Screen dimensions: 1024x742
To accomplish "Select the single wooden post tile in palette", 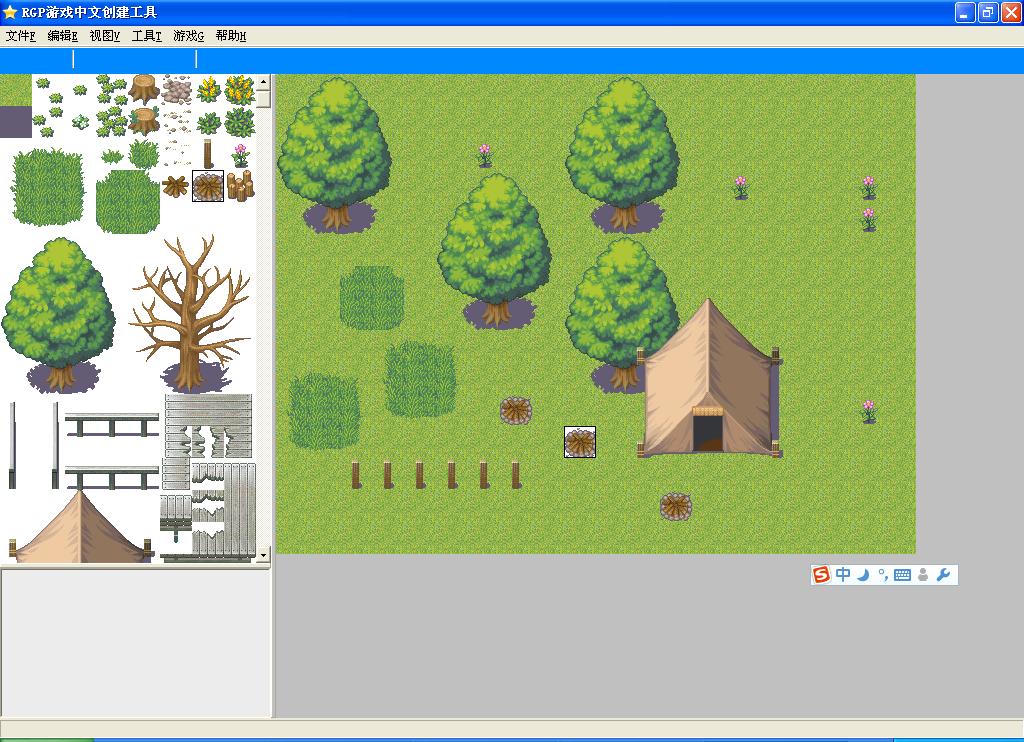I will point(208,153).
